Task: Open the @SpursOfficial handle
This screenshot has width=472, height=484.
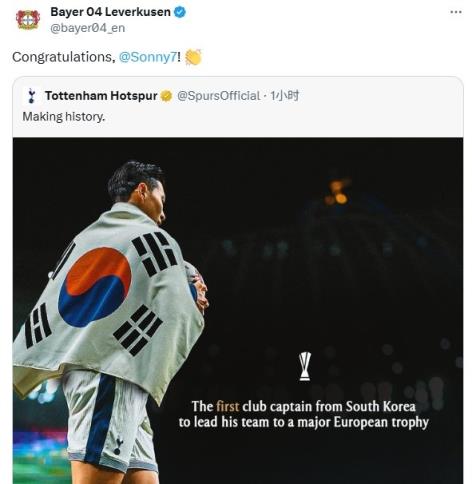Action: 218,96
